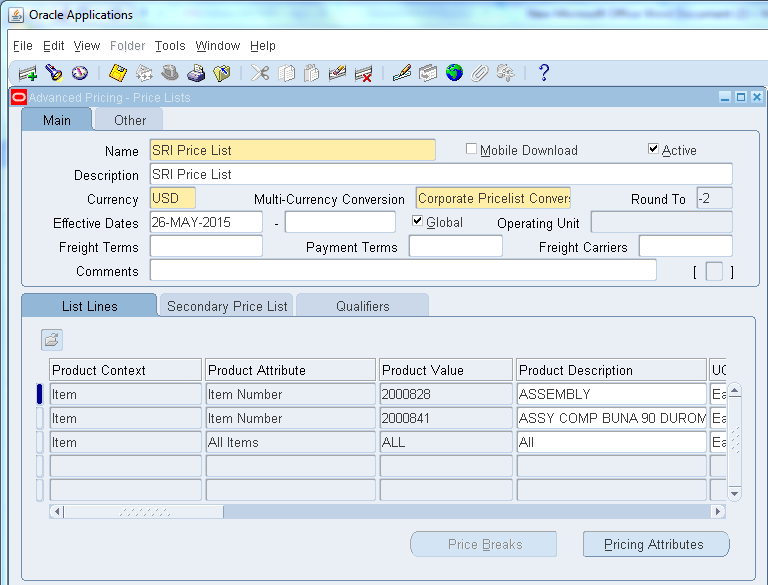
Task: Click the New record toolbar icon
Action: pos(27,73)
